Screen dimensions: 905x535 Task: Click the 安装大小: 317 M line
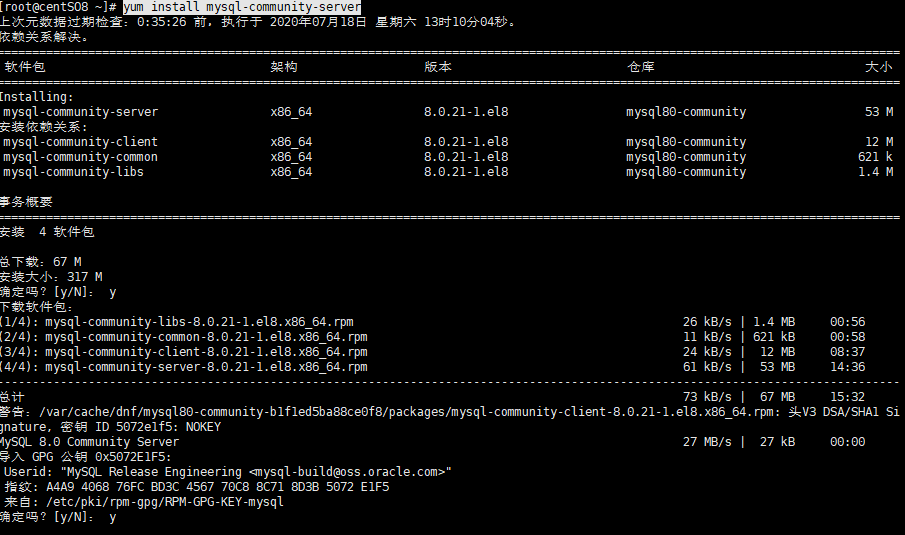click(x=51, y=277)
